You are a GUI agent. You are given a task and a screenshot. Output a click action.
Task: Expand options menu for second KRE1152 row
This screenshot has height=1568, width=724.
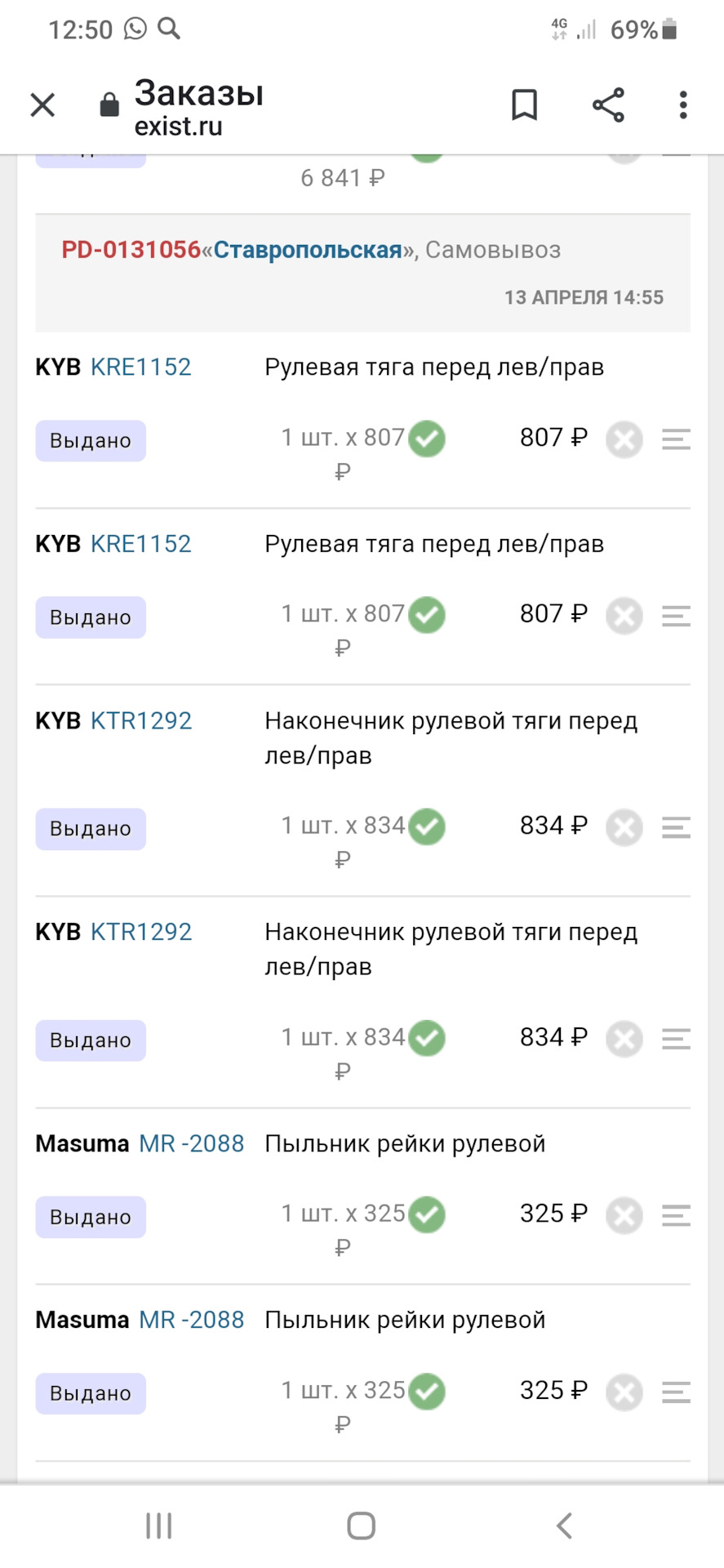point(676,616)
